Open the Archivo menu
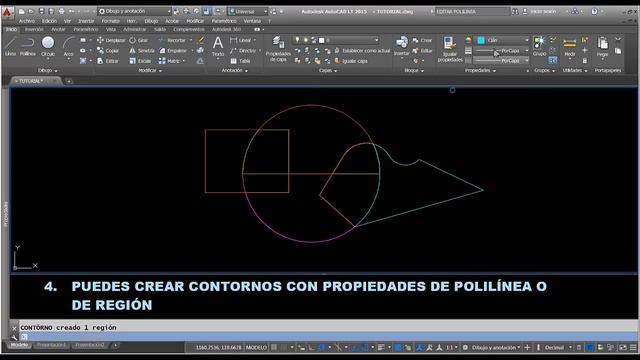Screen dimensions: 640x360 27,21
